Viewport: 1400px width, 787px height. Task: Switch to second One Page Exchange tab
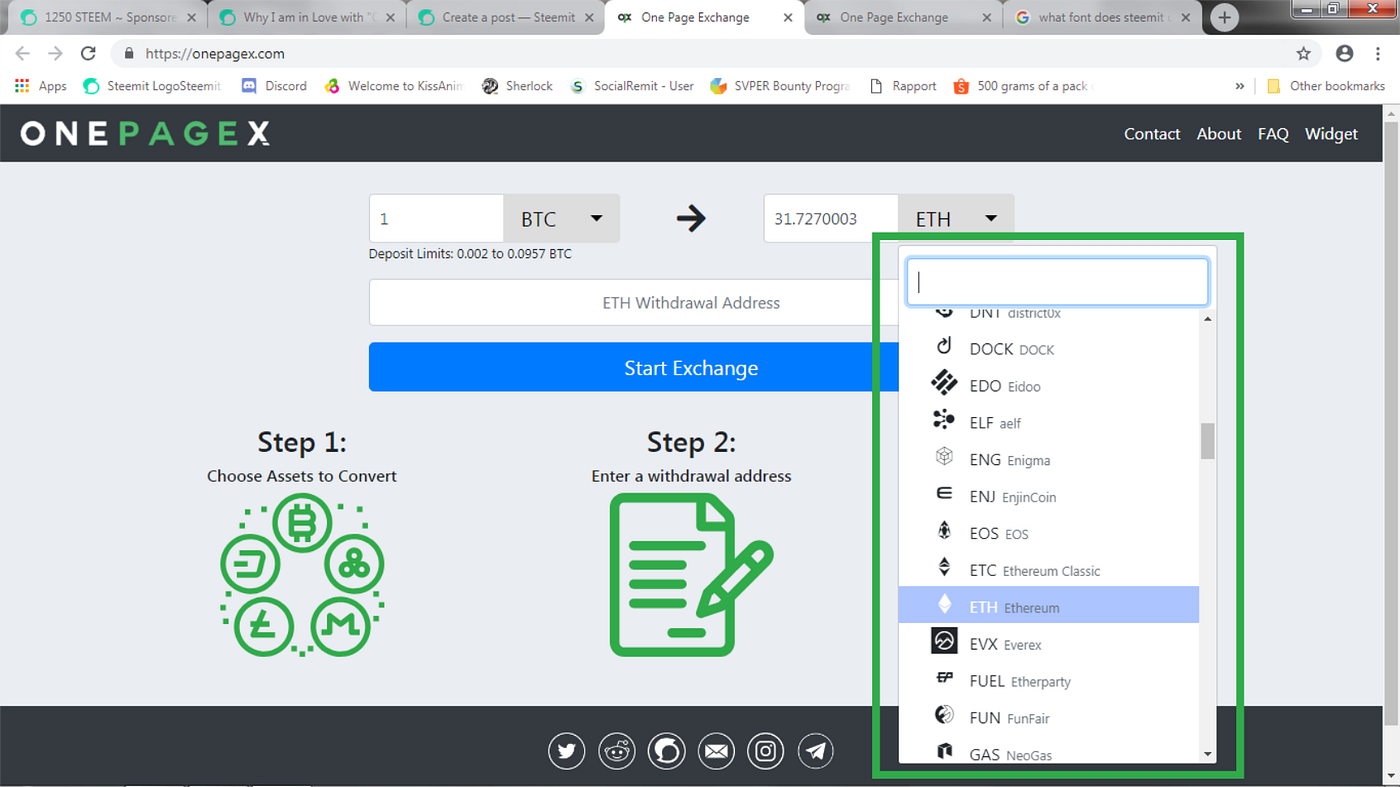(905, 18)
